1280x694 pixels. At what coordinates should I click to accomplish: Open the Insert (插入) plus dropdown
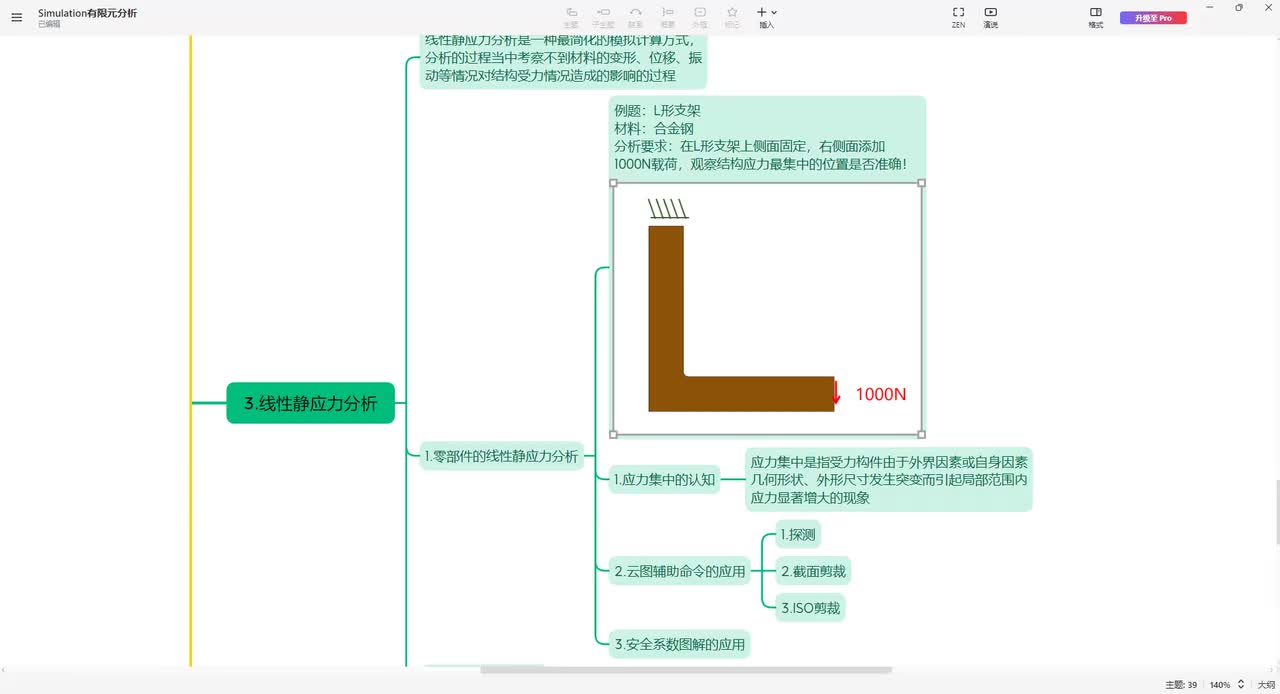(767, 16)
